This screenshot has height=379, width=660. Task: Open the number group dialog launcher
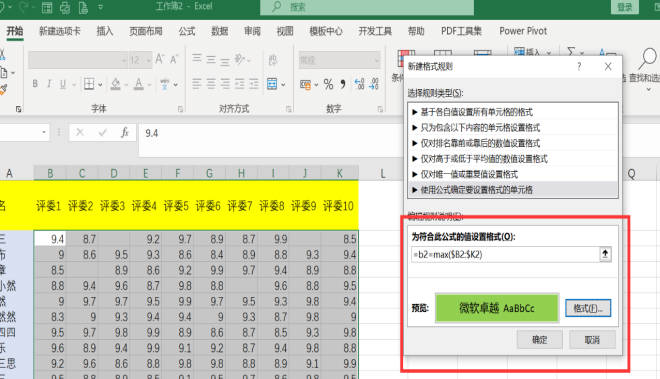click(380, 109)
